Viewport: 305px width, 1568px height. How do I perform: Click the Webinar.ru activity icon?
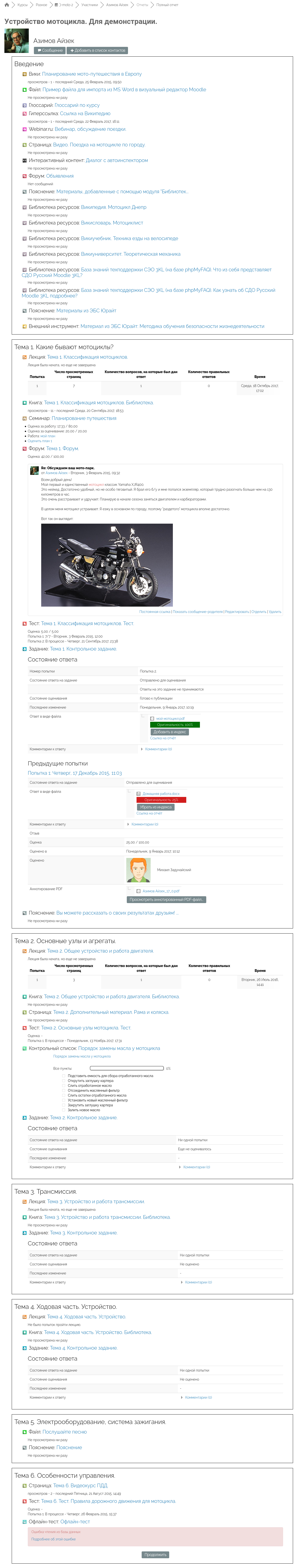[25, 129]
